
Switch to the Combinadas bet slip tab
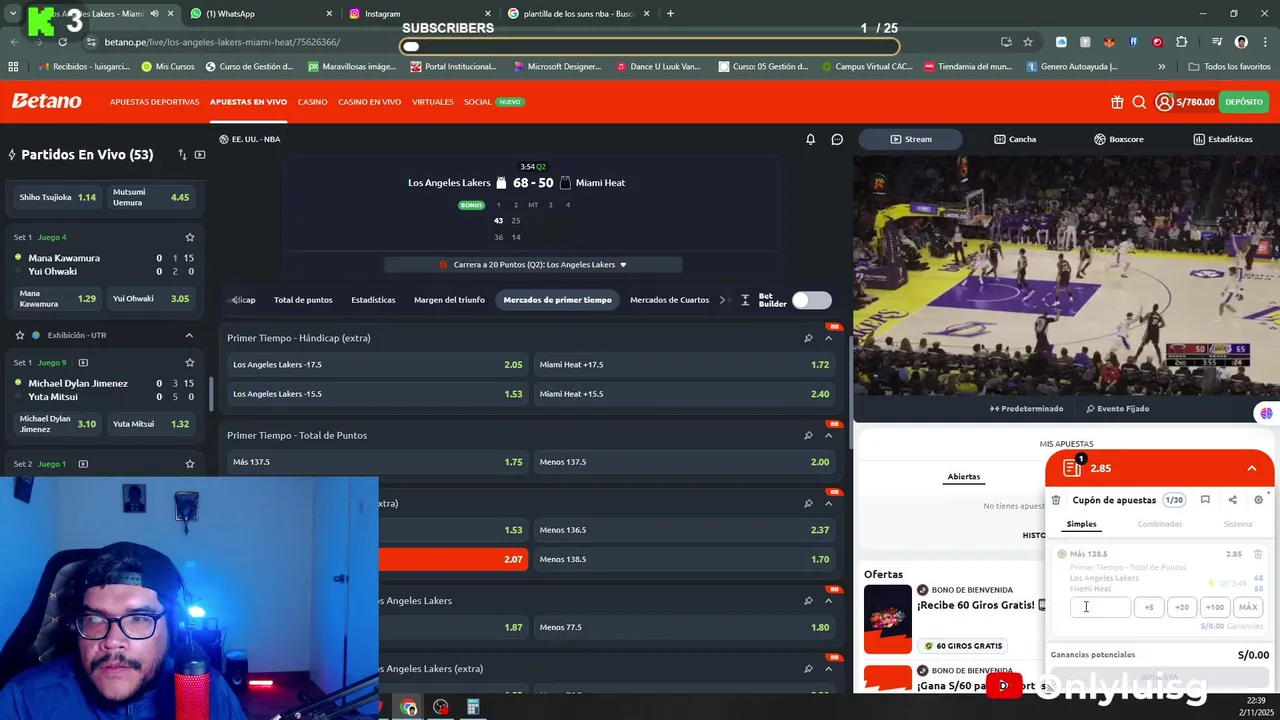tap(1160, 524)
